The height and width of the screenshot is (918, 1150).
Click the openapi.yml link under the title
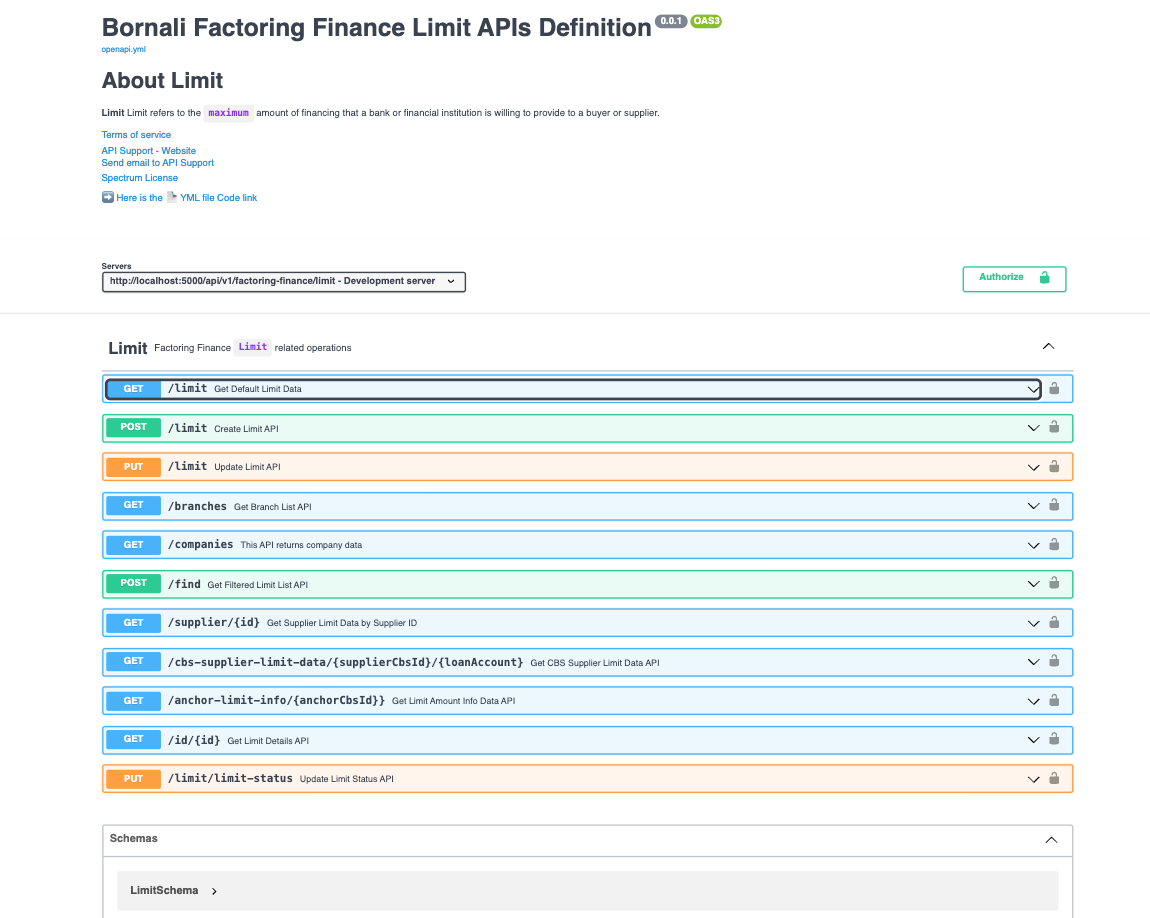122,47
